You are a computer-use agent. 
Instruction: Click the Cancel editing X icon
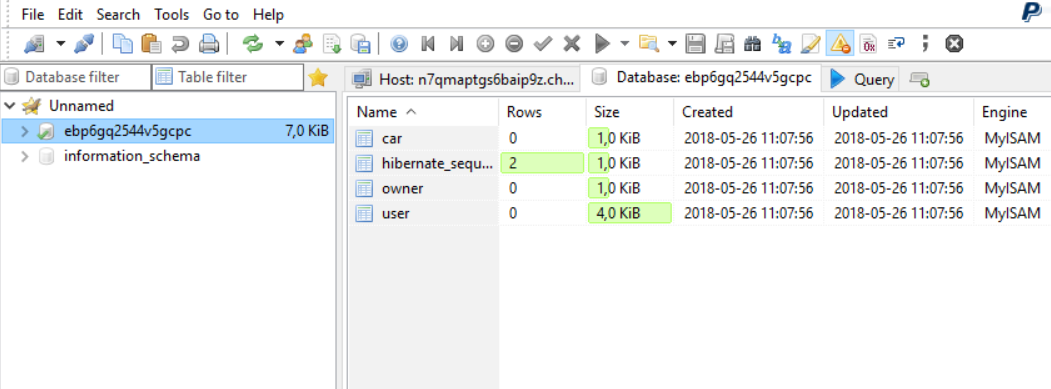(x=572, y=44)
